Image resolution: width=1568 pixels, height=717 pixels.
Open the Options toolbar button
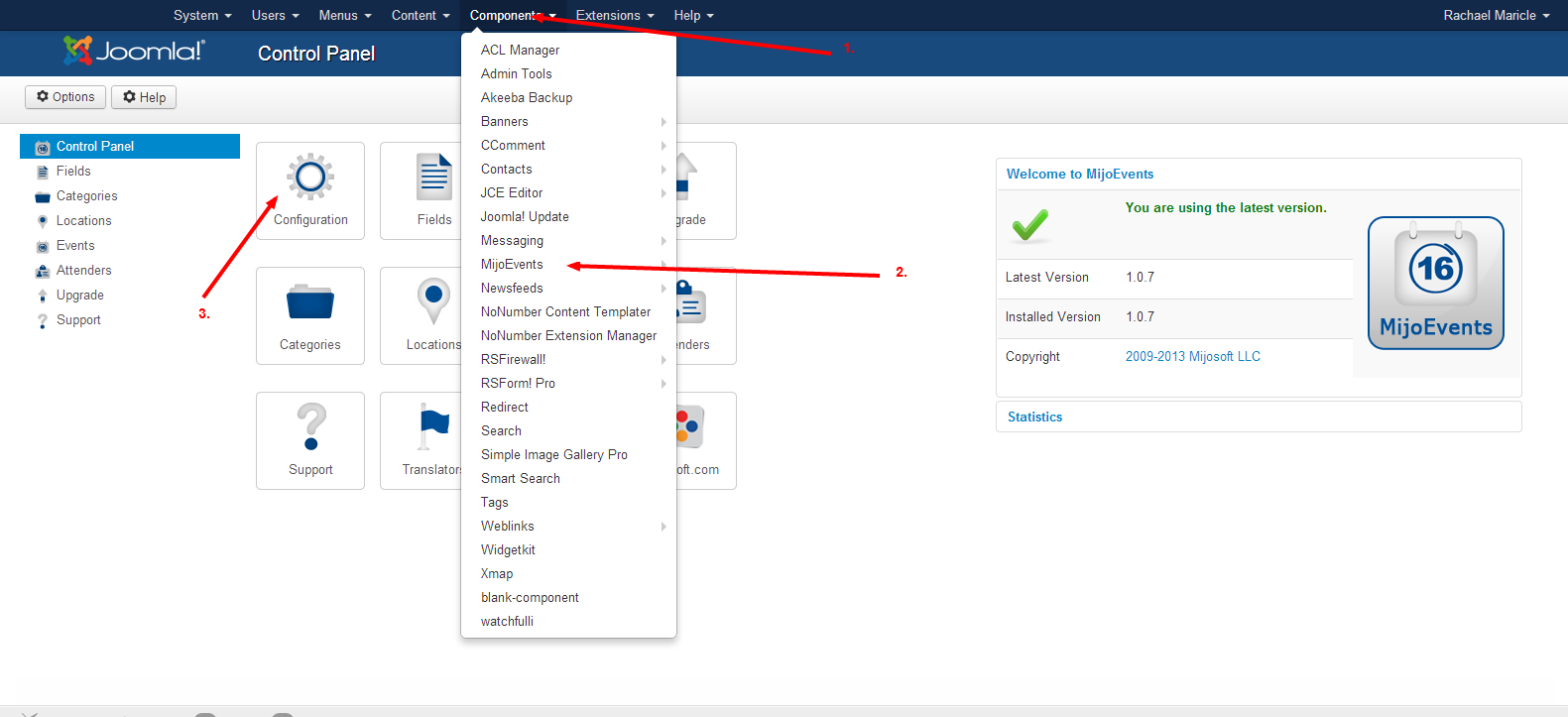[65, 97]
